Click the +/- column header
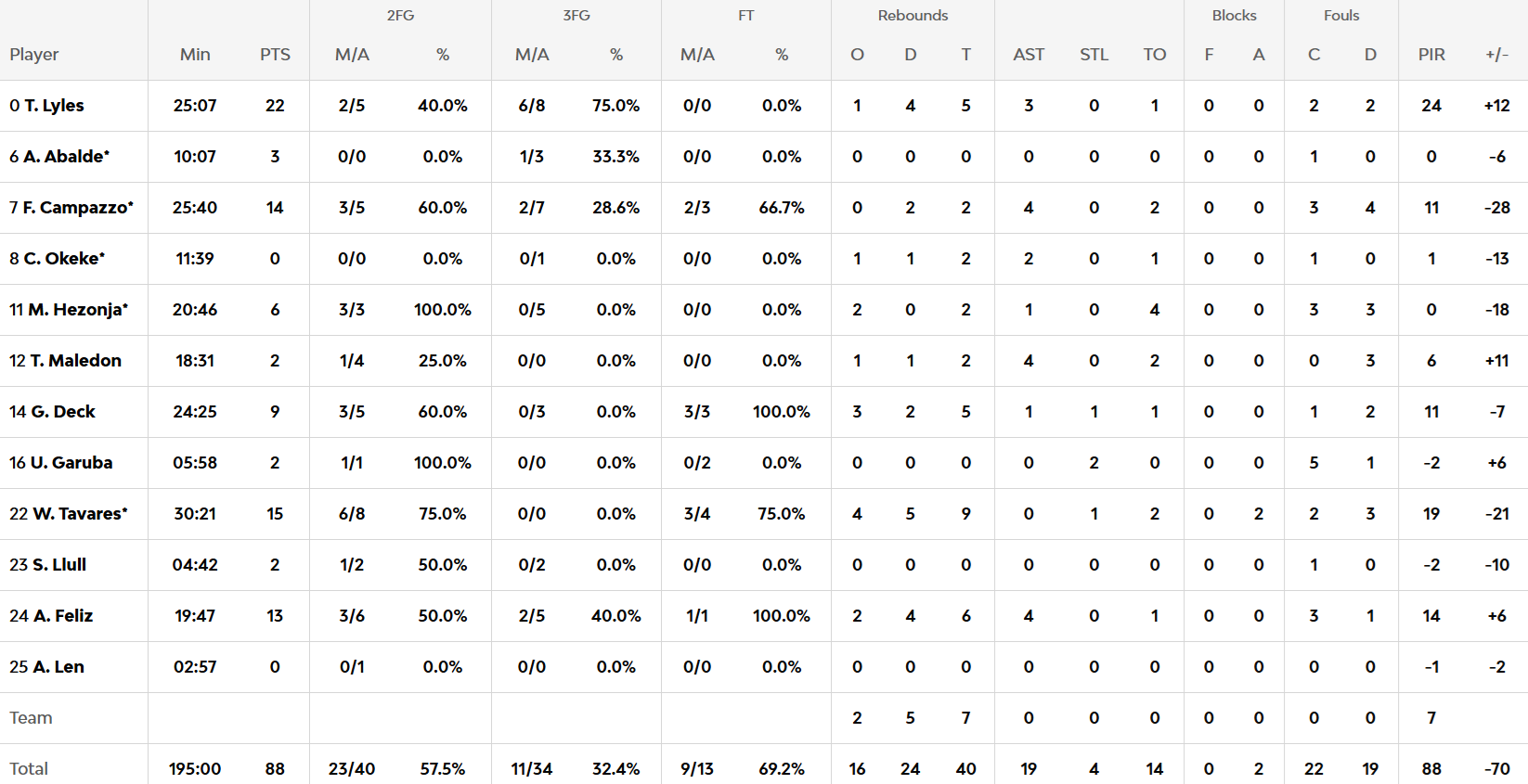Viewport: 1528px width, 784px height. tap(1496, 55)
